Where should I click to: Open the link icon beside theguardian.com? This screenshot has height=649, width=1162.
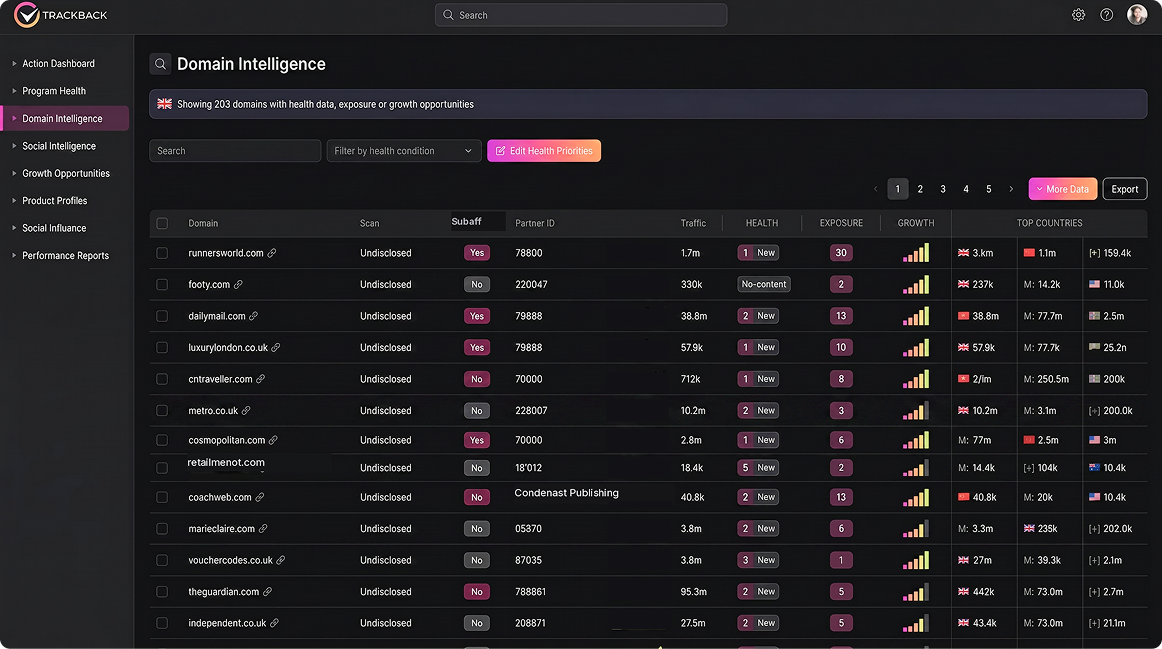coord(268,591)
